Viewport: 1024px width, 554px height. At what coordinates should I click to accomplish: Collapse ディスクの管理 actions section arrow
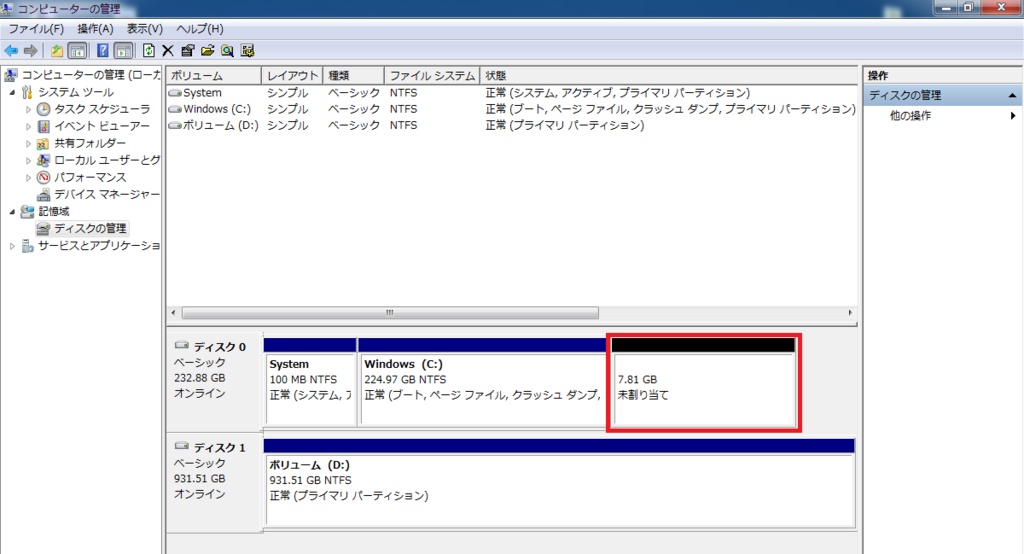1012,95
